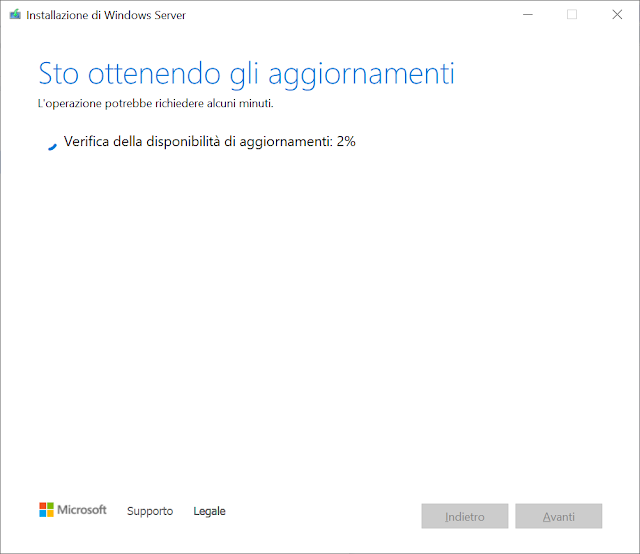The height and width of the screenshot is (554, 640).
Task: Click the 'Verifica della disponibilità di aggiornamenti: 2%' text
Action: (210, 142)
